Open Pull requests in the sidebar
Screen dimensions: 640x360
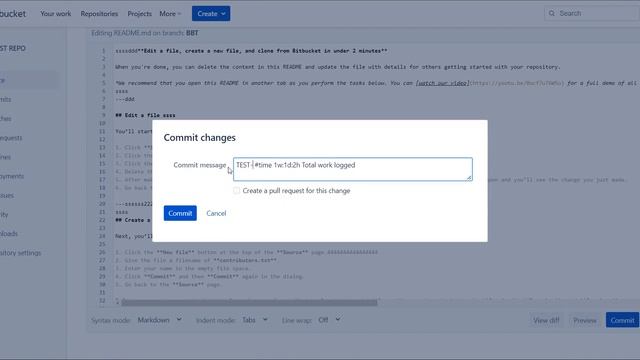[x=11, y=138]
